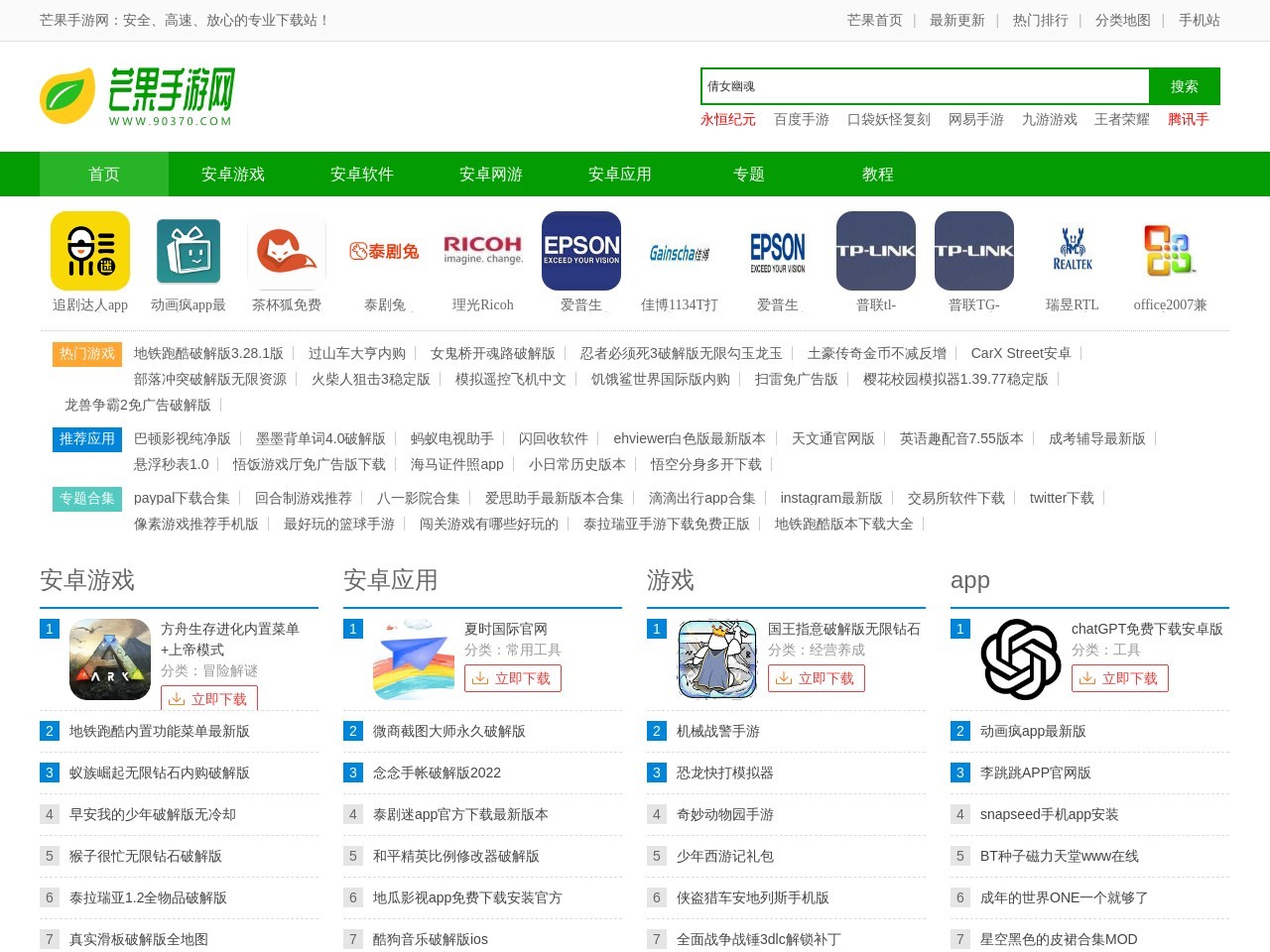Image resolution: width=1270 pixels, height=952 pixels.
Task: Open the first blue EPSON 爱普生 icon
Action: coord(581,251)
